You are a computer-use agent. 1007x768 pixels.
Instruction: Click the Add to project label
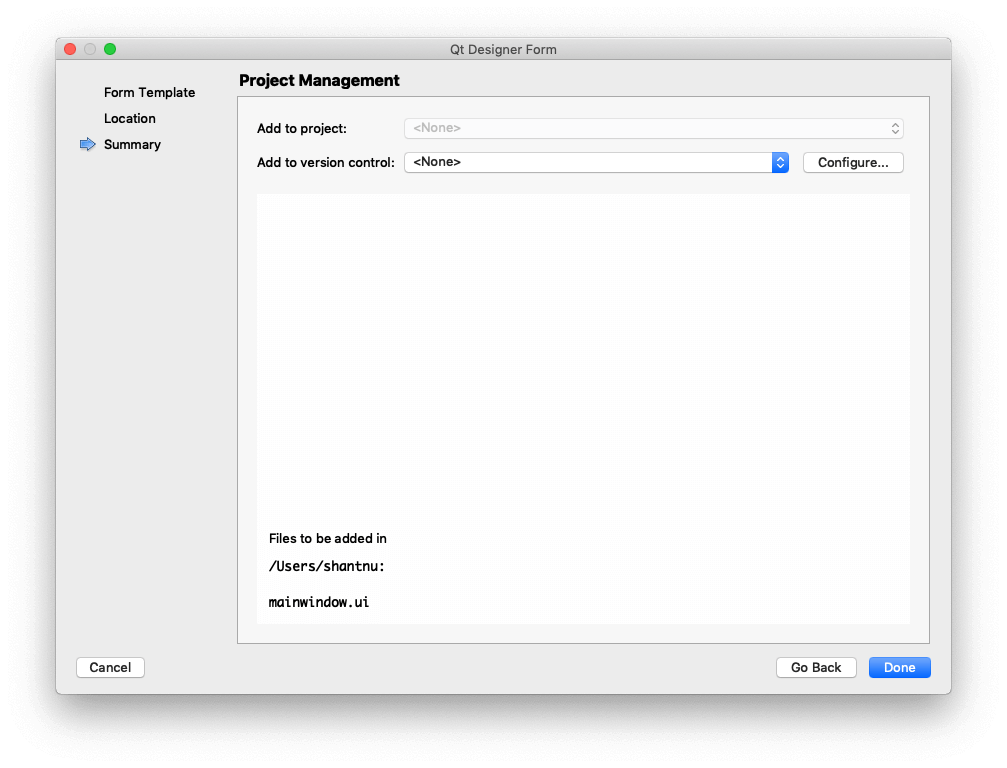click(302, 128)
